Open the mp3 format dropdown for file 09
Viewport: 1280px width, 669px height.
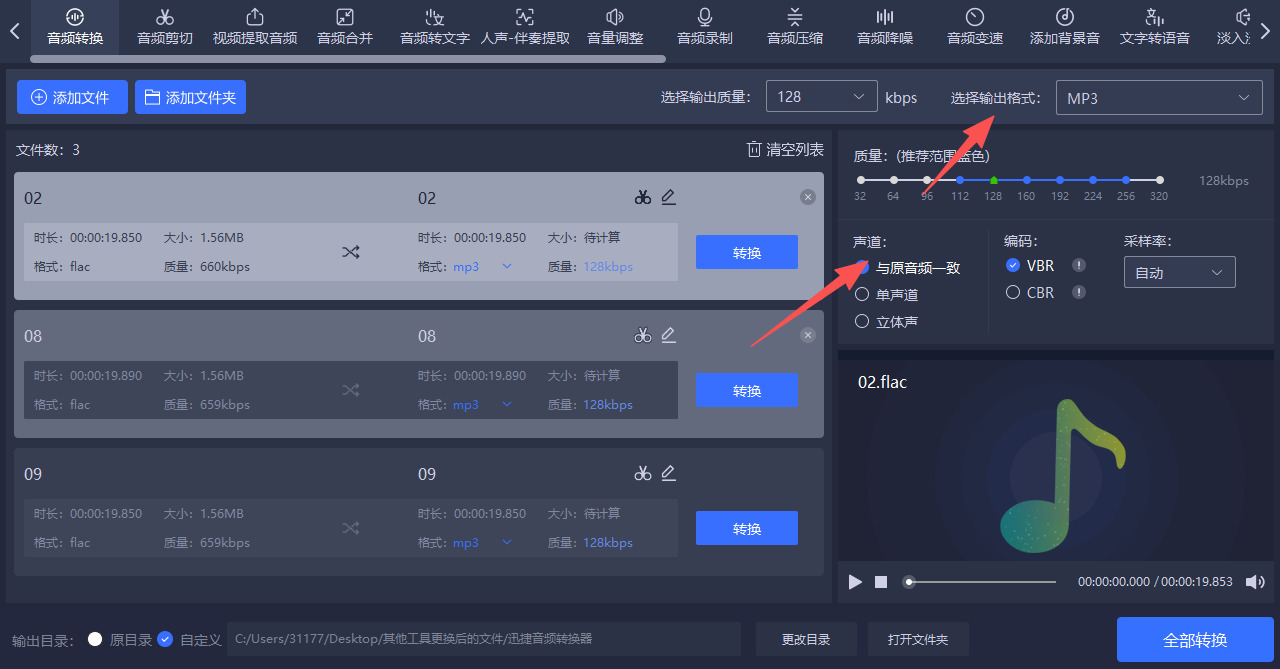pyautogui.click(x=482, y=543)
